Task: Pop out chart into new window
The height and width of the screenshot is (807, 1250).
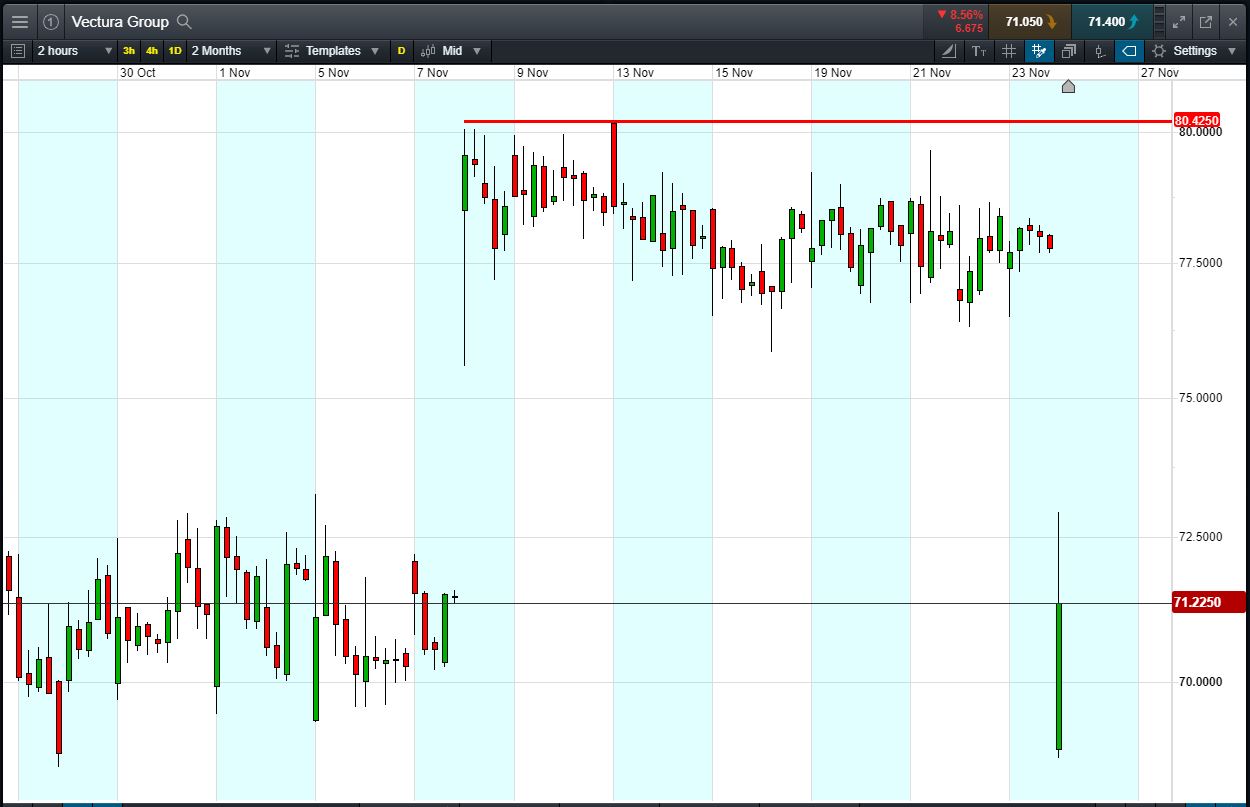Action: (1206, 21)
